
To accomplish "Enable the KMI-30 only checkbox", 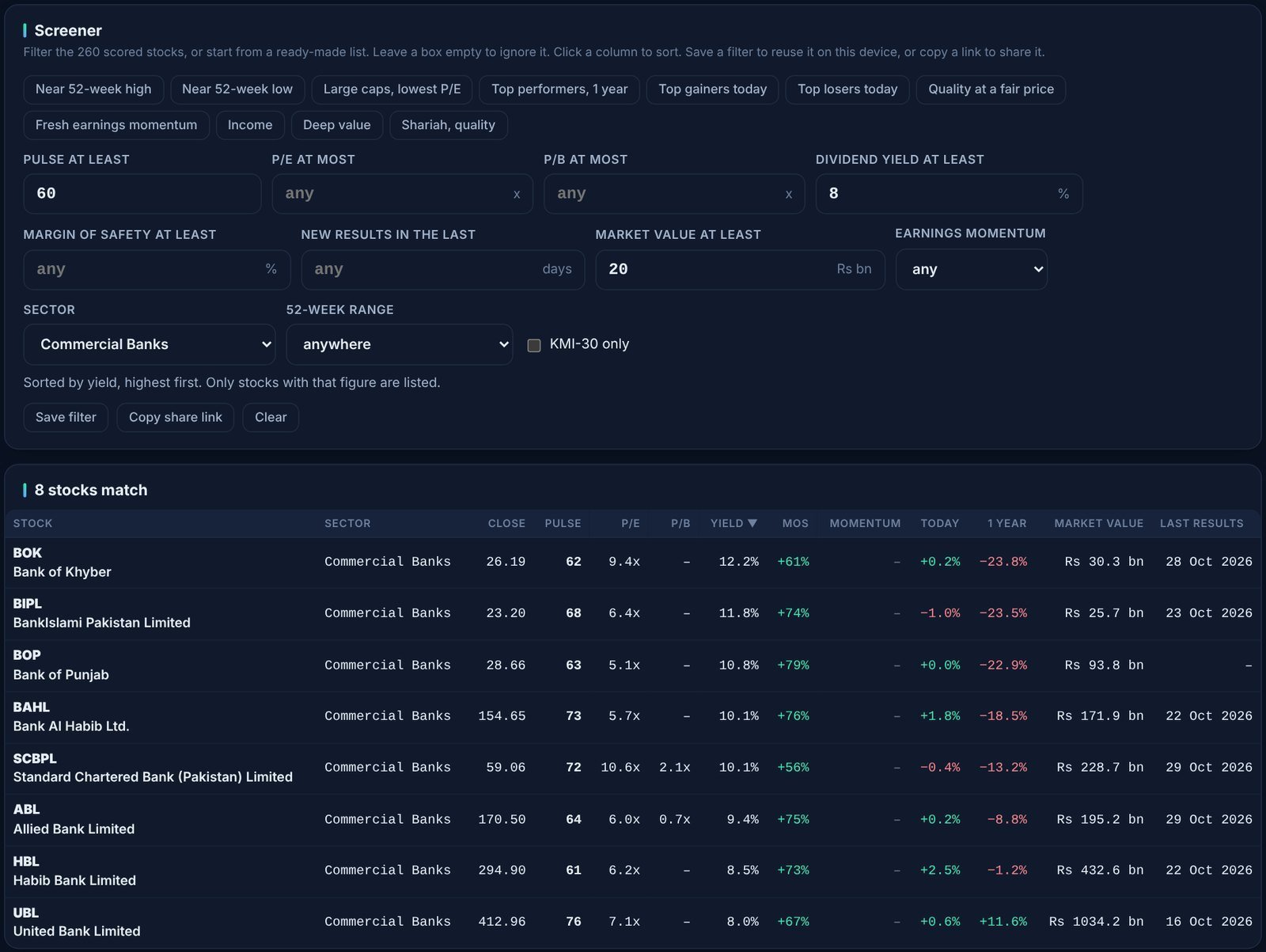I will tap(534, 345).
